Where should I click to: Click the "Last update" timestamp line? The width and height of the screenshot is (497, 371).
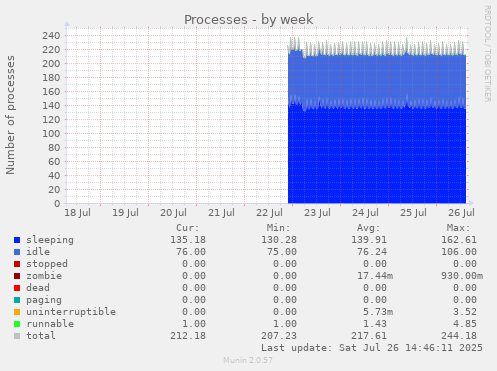(372, 348)
